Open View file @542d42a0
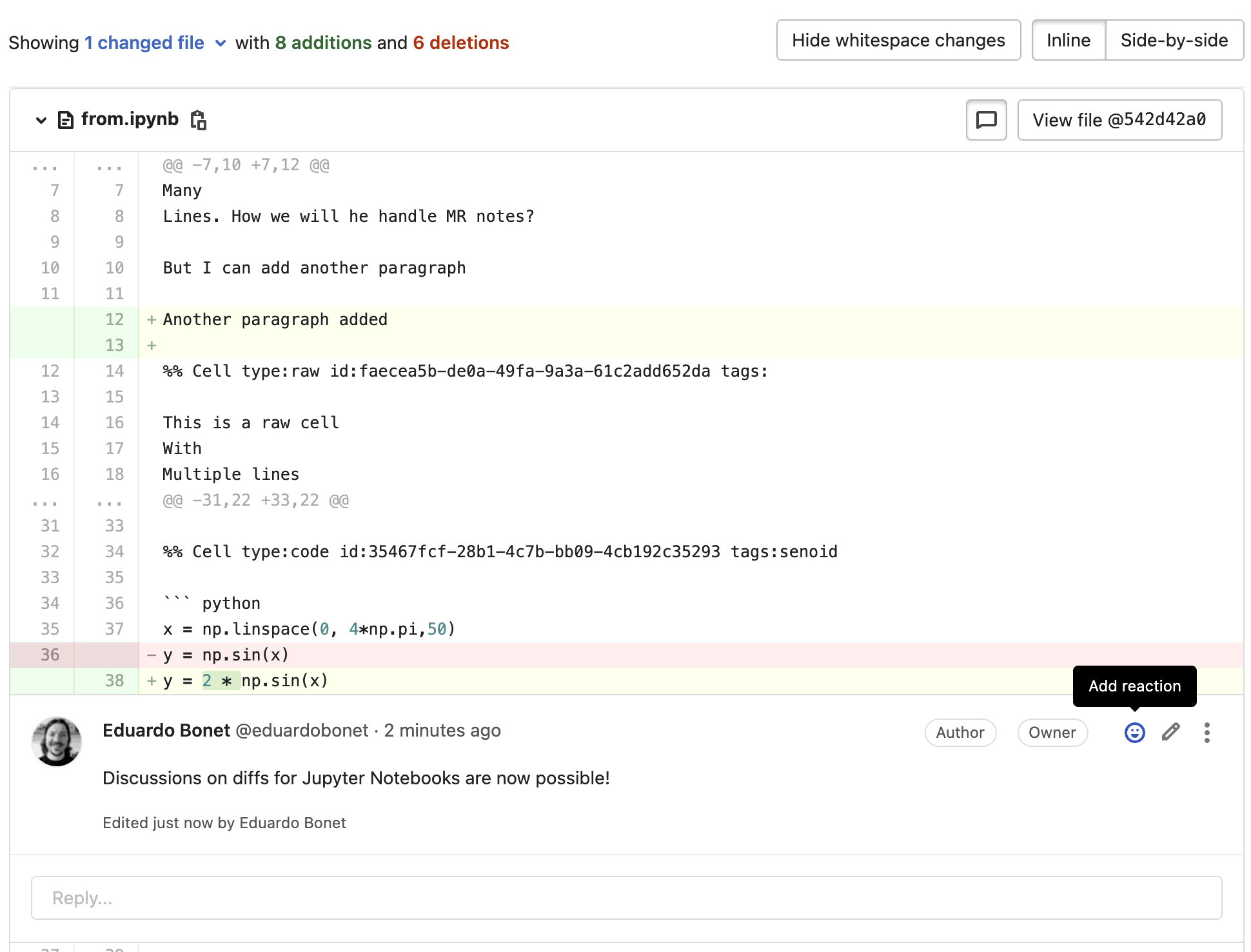1251x952 pixels. pos(1119,120)
